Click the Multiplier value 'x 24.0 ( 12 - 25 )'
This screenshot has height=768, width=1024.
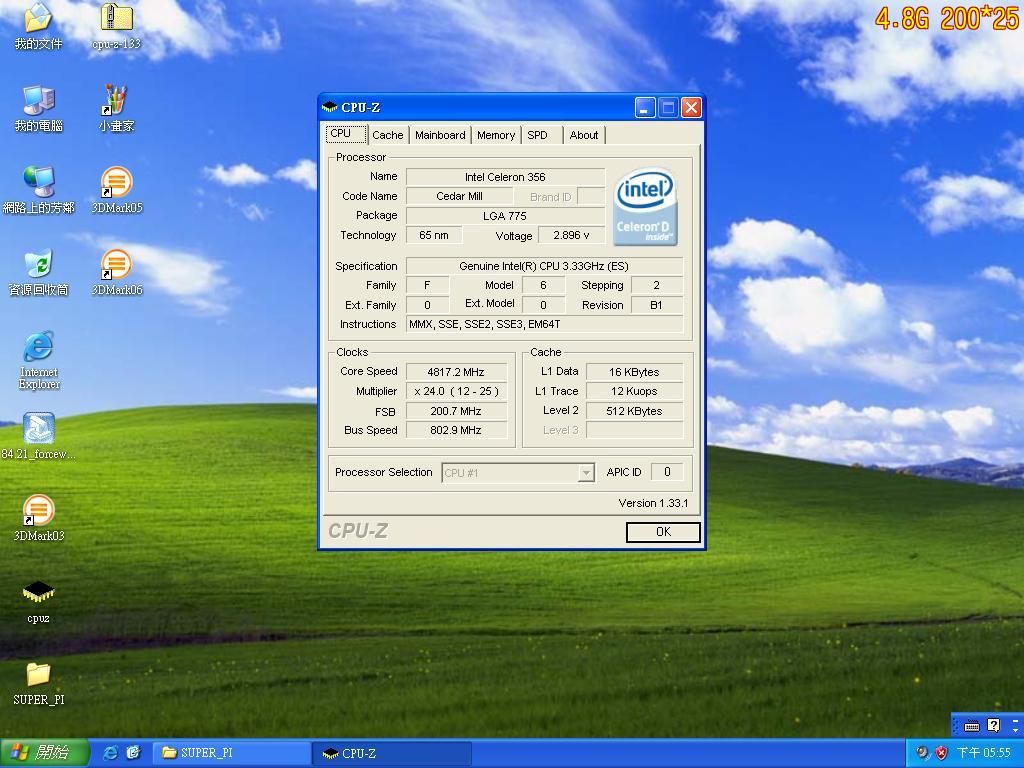tap(456, 391)
